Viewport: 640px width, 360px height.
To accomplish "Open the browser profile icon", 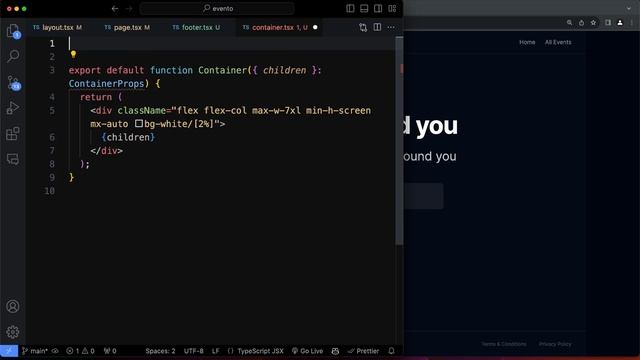I will pyautogui.click(x=620, y=23).
